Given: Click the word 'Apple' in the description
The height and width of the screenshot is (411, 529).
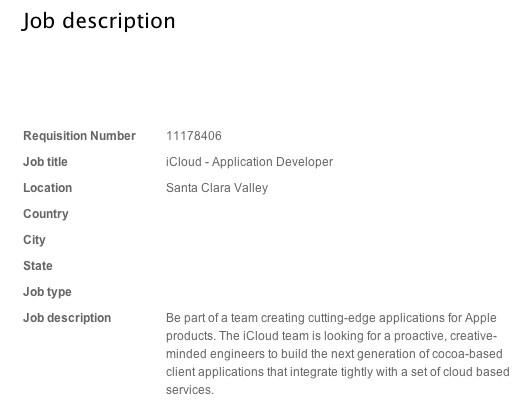Looking at the screenshot, I should [x=480, y=318].
